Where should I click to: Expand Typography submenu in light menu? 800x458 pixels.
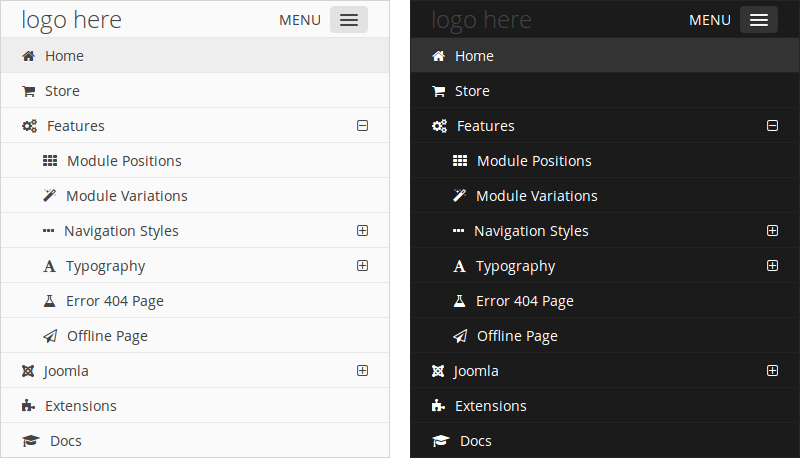[362, 266]
